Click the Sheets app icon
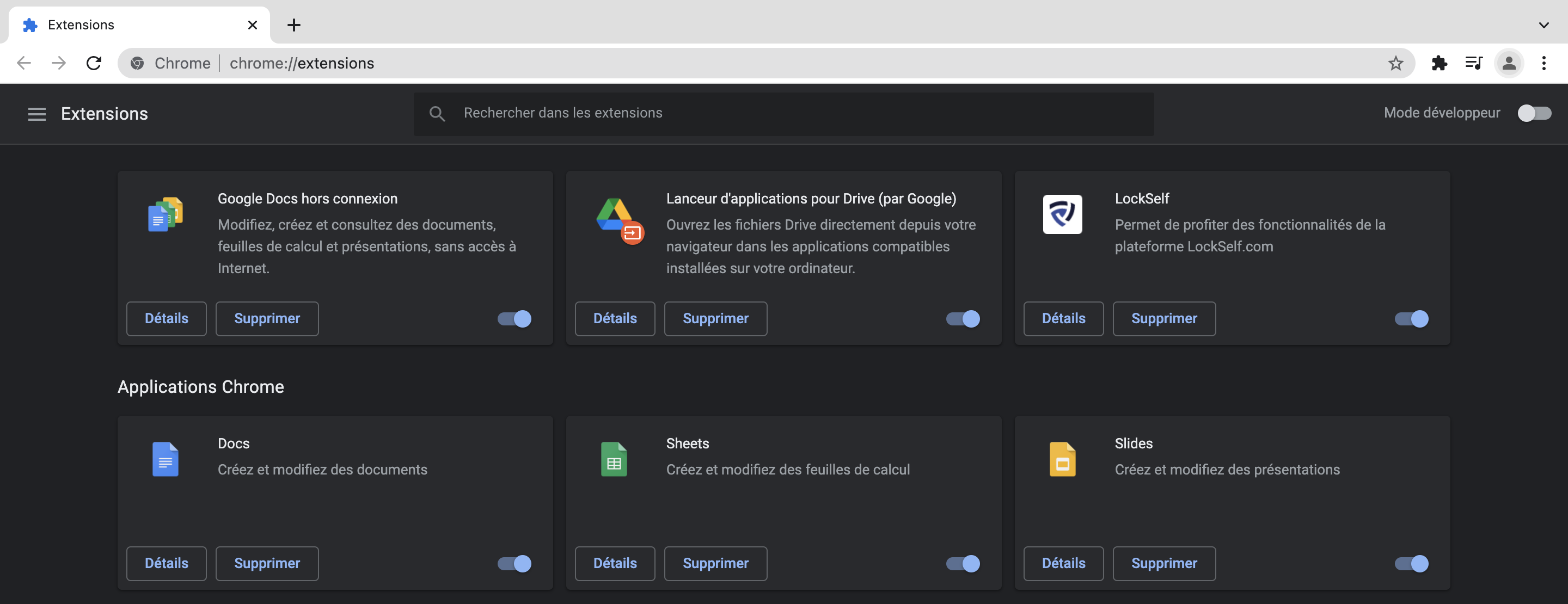The width and height of the screenshot is (1568, 604). [614, 459]
